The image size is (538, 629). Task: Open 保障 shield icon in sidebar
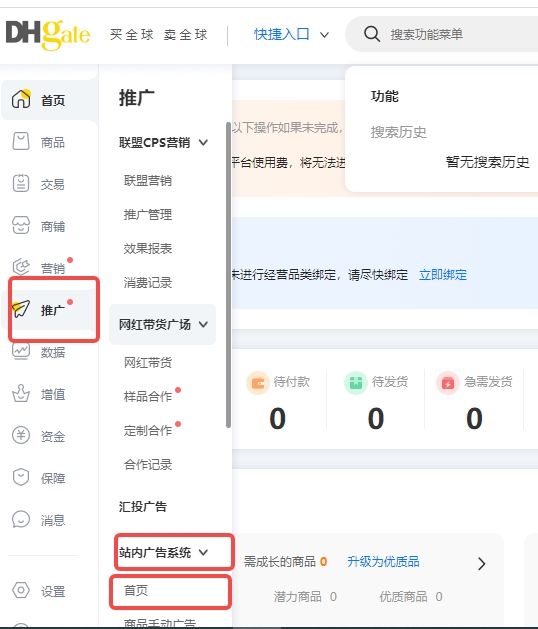[21, 477]
